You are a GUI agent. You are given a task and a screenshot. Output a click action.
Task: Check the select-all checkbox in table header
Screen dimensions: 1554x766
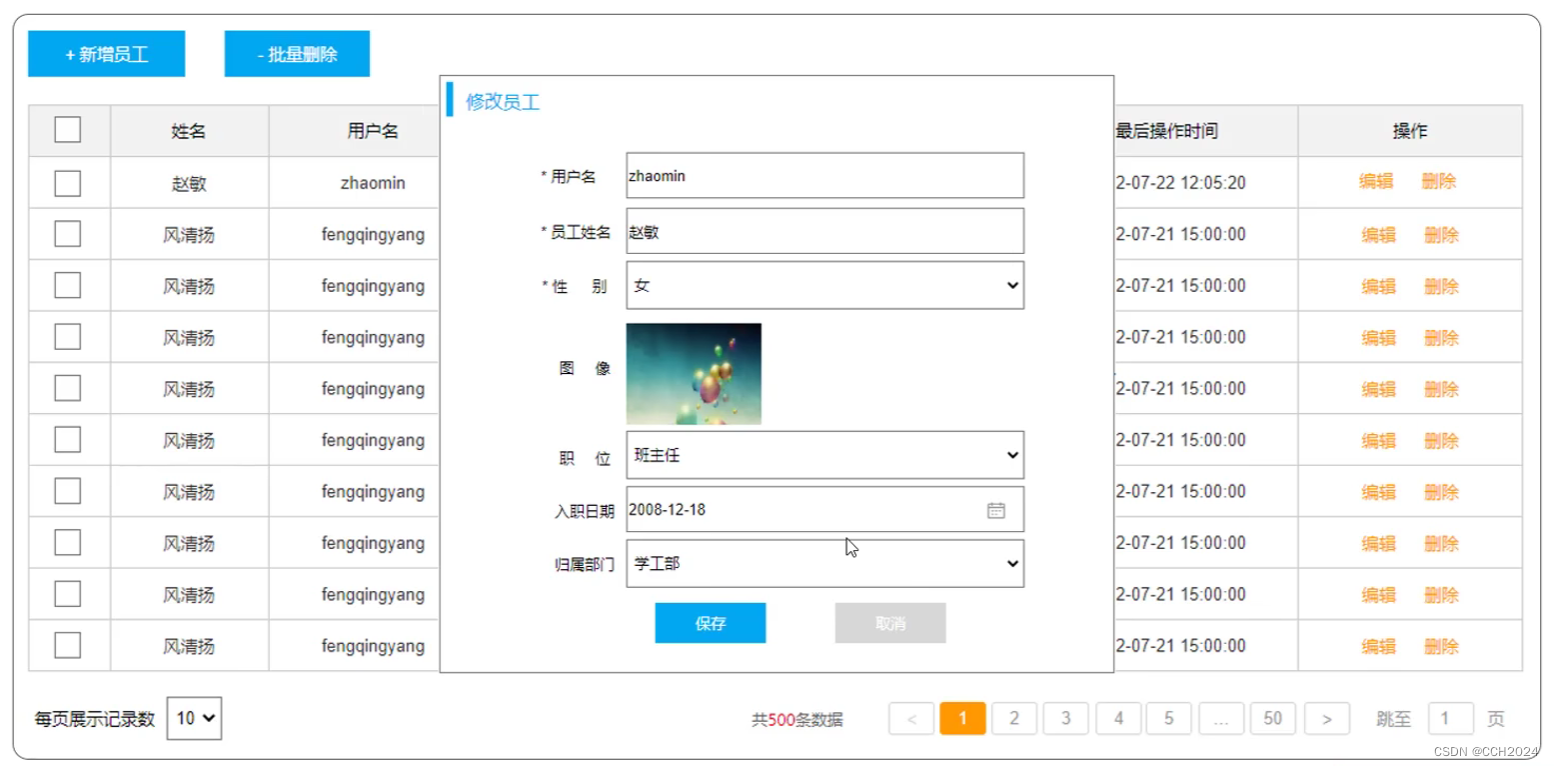click(x=68, y=130)
